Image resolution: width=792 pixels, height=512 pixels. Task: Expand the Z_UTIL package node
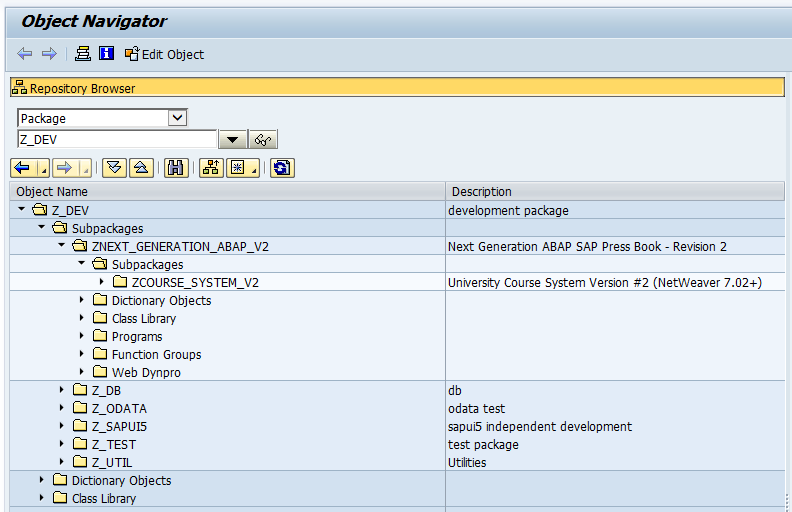62,462
